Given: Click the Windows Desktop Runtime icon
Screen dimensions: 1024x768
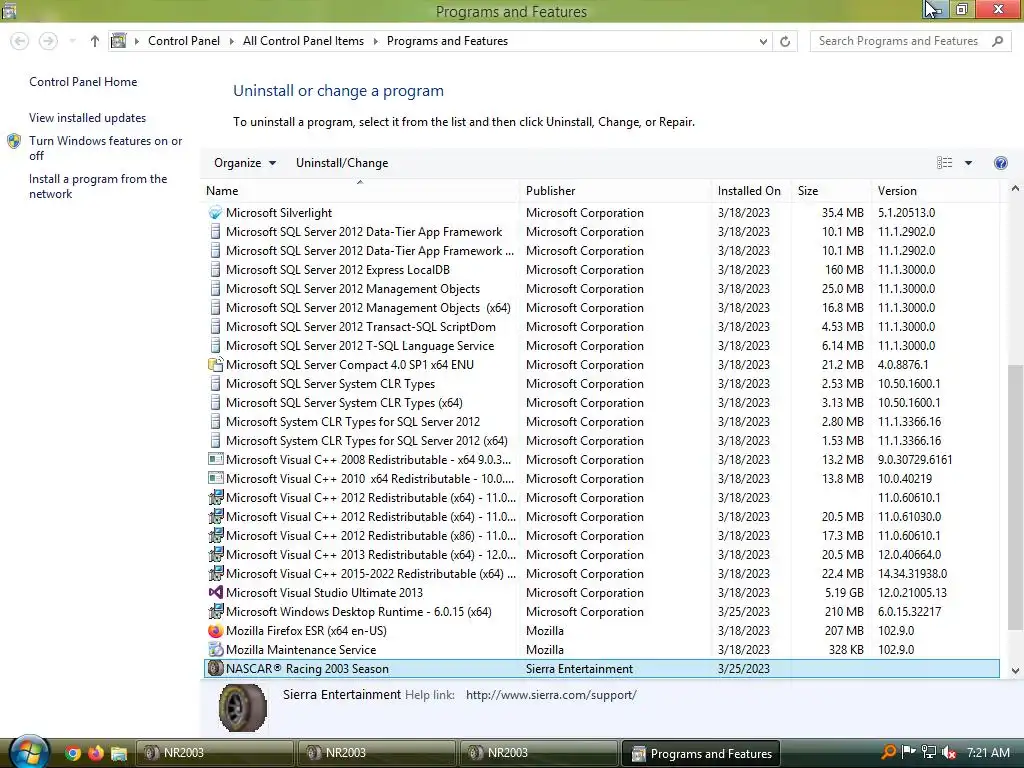Looking at the screenshot, I should point(215,612).
